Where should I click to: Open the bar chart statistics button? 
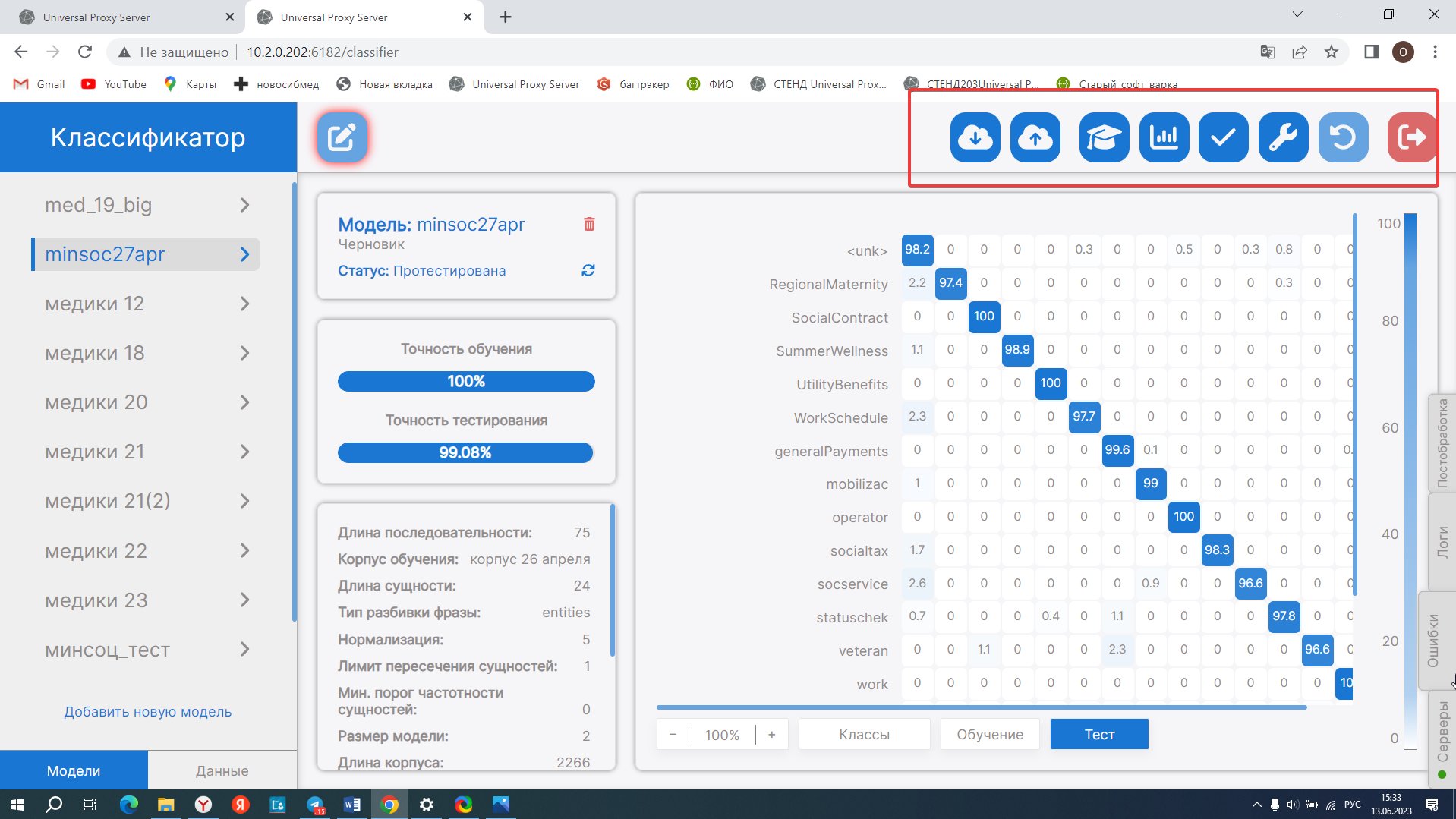(x=1163, y=137)
